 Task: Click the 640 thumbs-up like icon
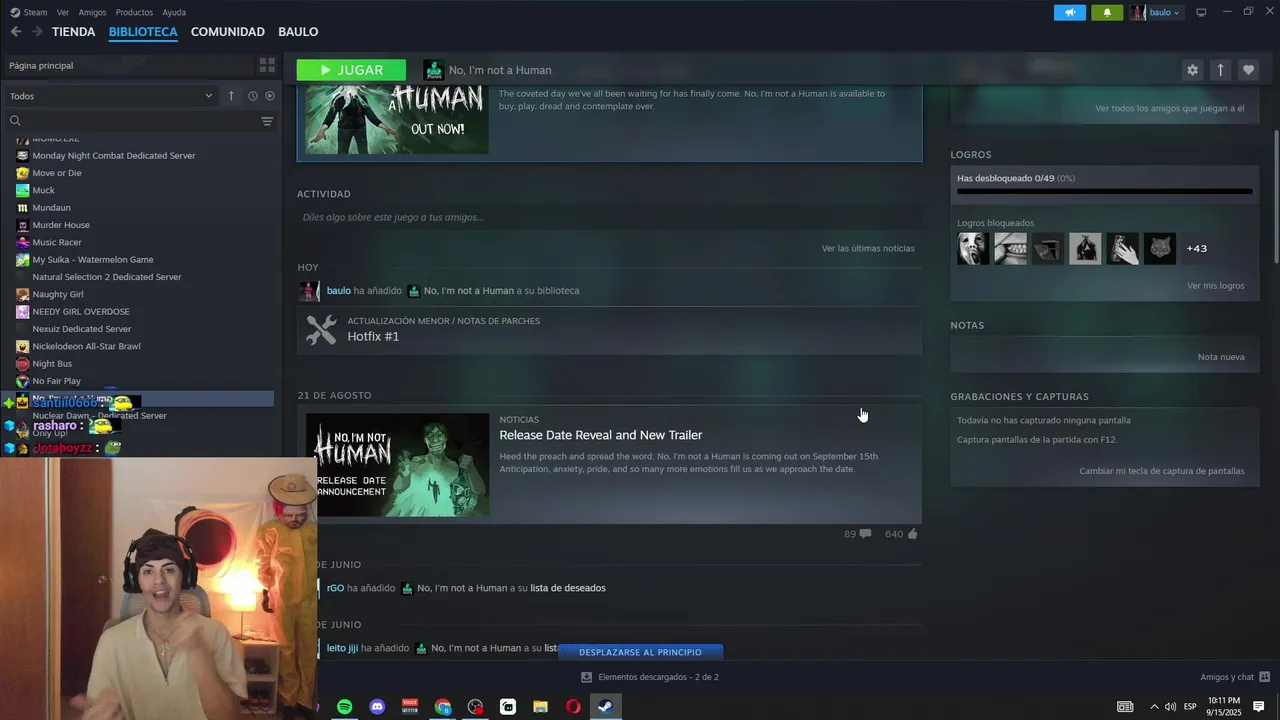click(x=912, y=534)
